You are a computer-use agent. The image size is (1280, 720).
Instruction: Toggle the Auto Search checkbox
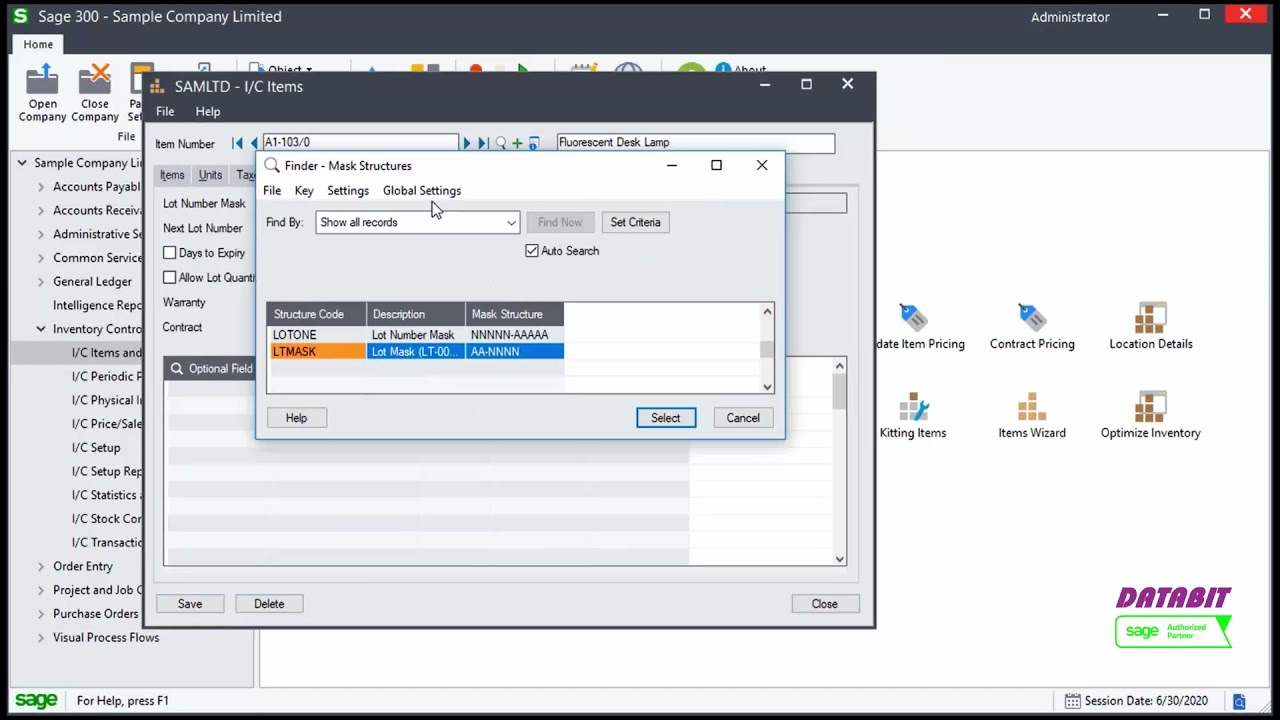[x=532, y=251]
